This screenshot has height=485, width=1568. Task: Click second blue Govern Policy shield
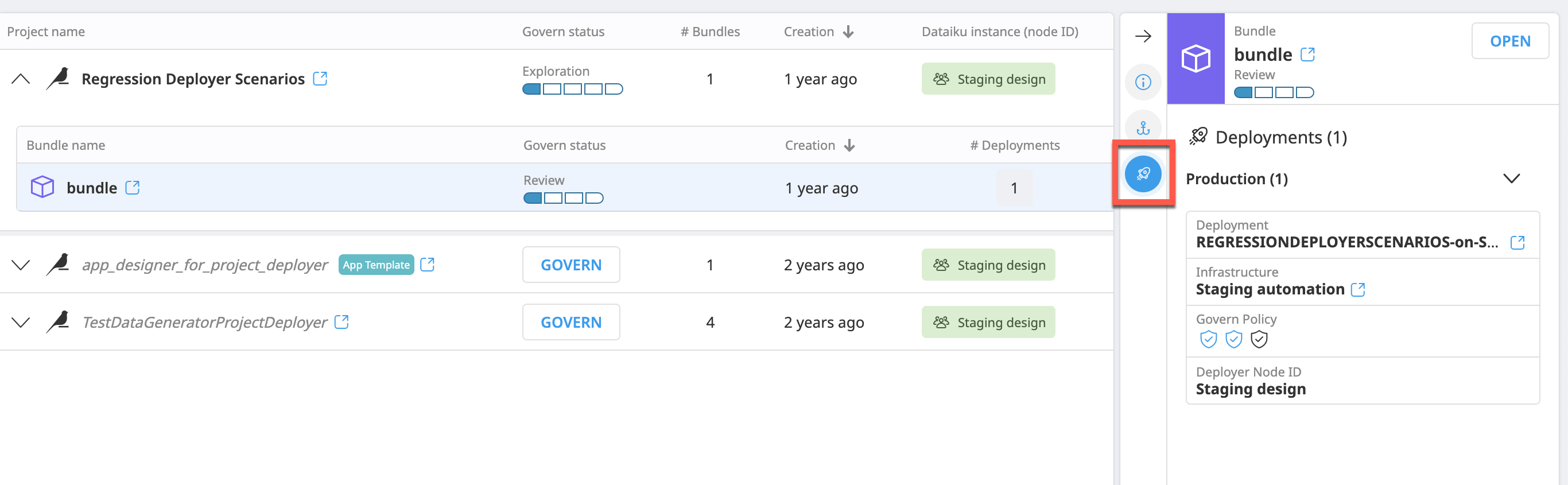1234,340
